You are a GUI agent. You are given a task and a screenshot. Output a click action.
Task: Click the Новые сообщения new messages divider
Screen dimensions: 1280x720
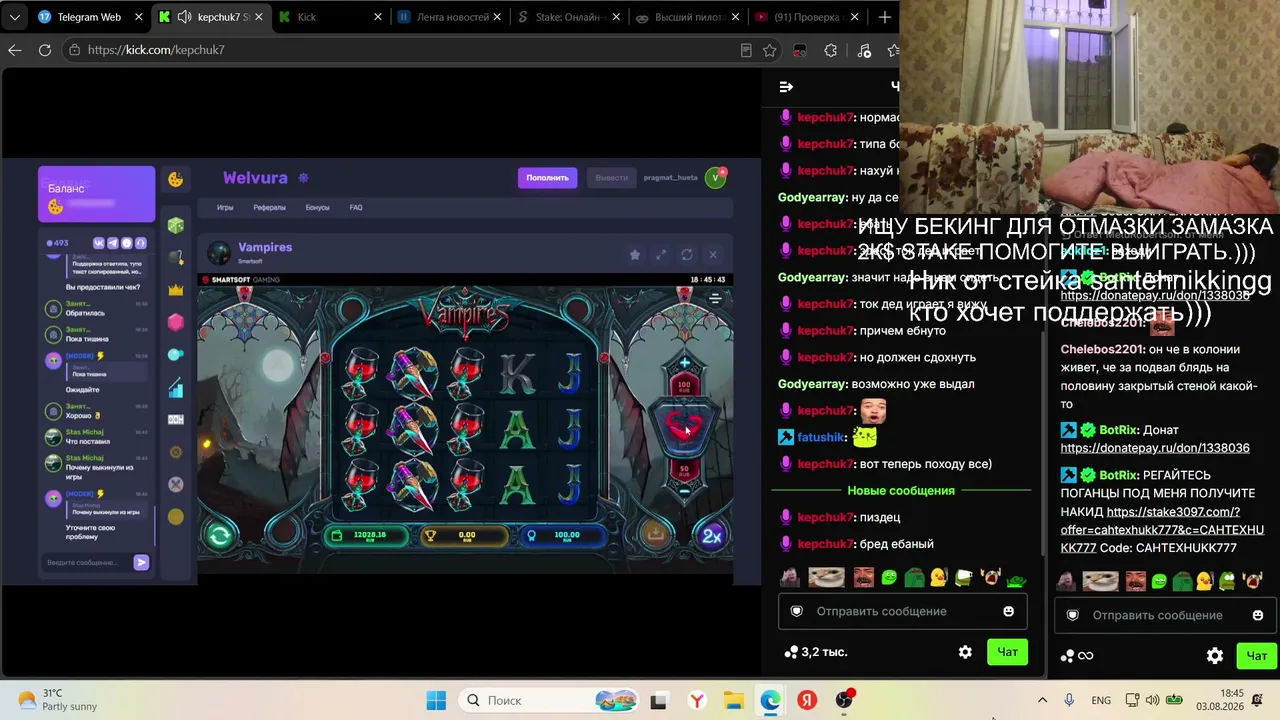click(901, 491)
